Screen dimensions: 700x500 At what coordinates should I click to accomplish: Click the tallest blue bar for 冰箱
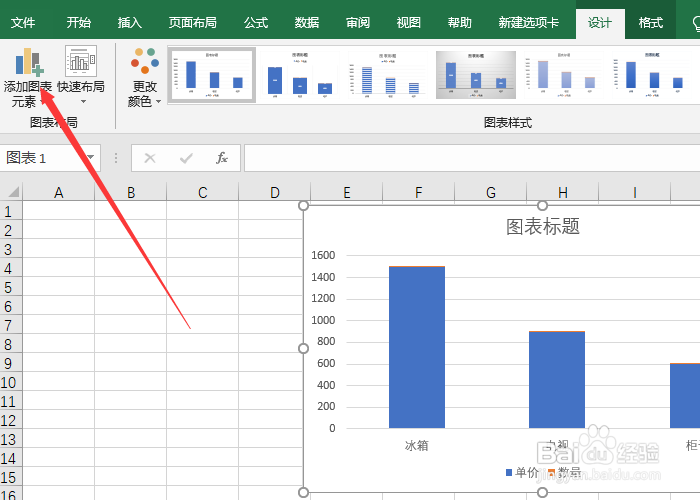click(x=417, y=347)
